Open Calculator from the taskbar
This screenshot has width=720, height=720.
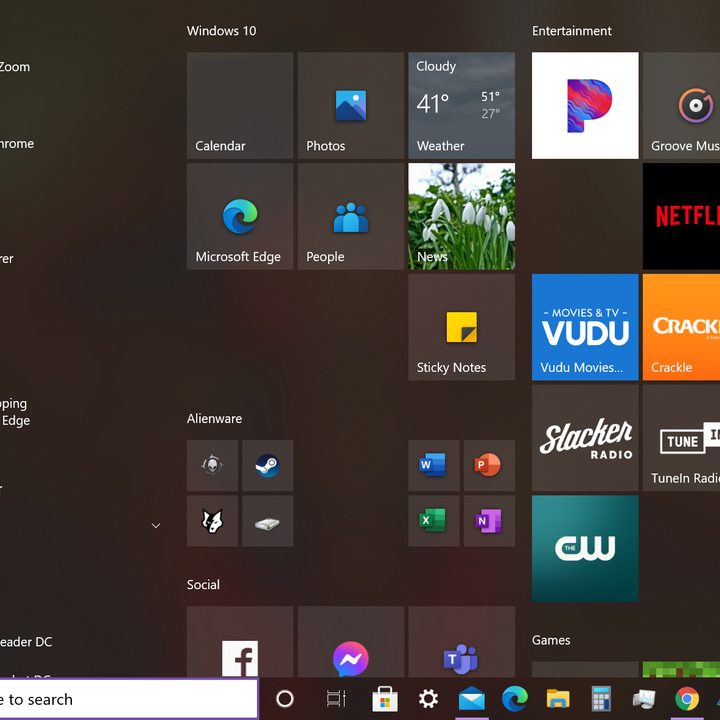pyautogui.click(x=601, y=699)
